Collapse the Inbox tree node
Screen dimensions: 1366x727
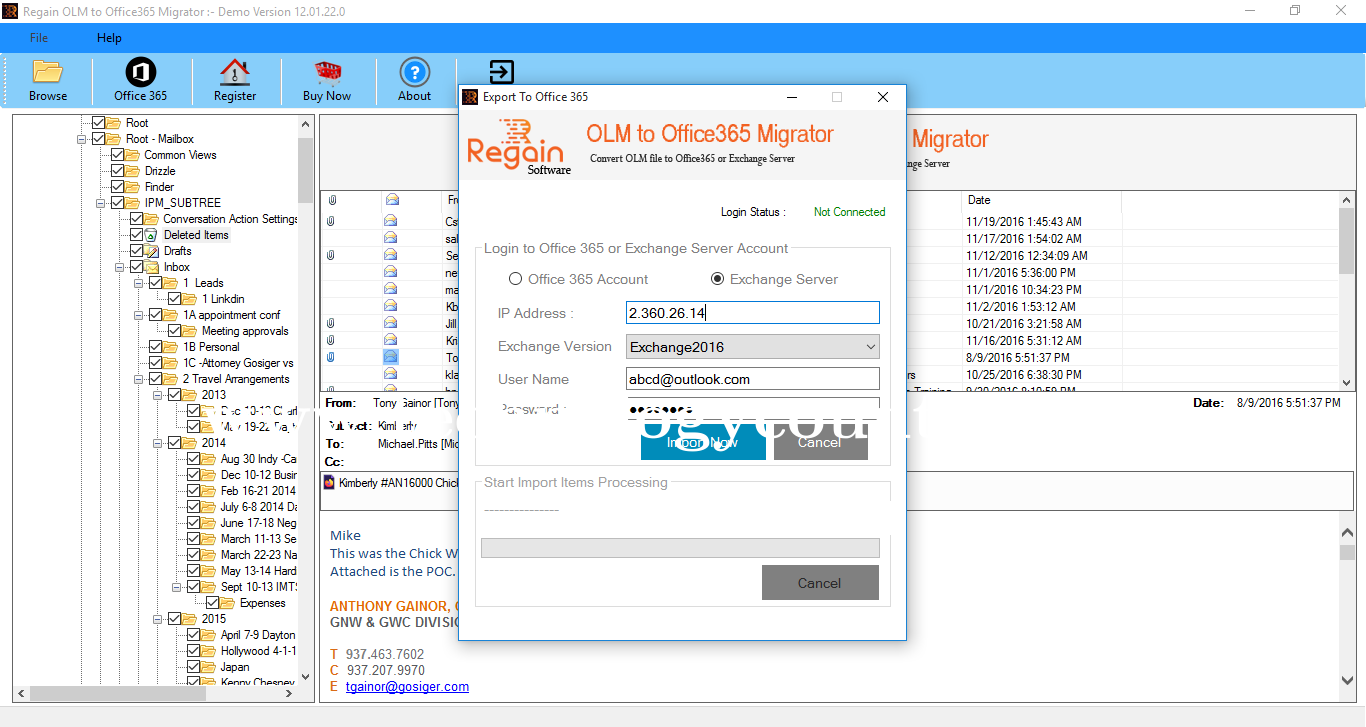pyautogui.click(x=120, y=267)
